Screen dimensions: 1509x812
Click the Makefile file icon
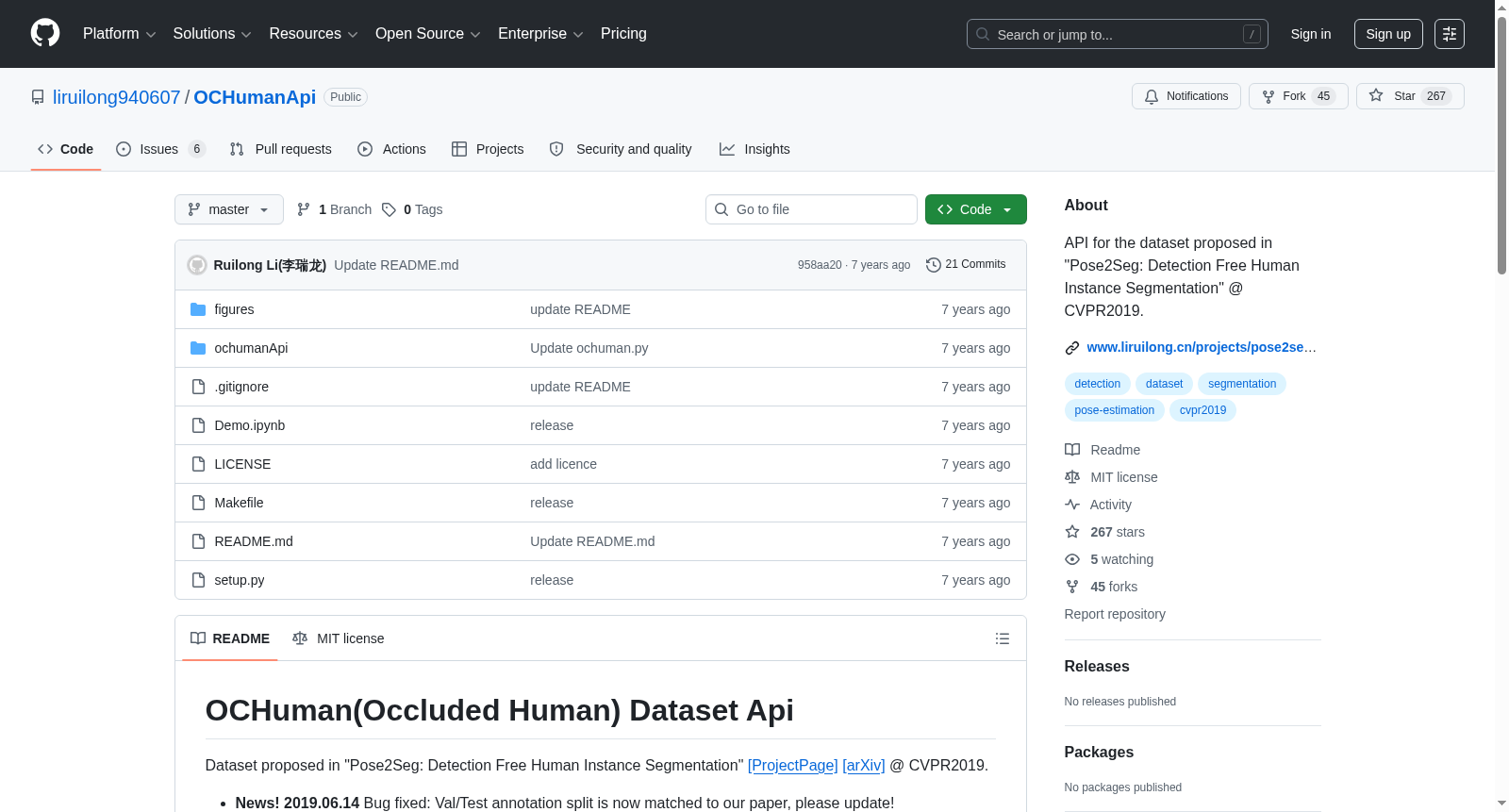pos(198,503)
